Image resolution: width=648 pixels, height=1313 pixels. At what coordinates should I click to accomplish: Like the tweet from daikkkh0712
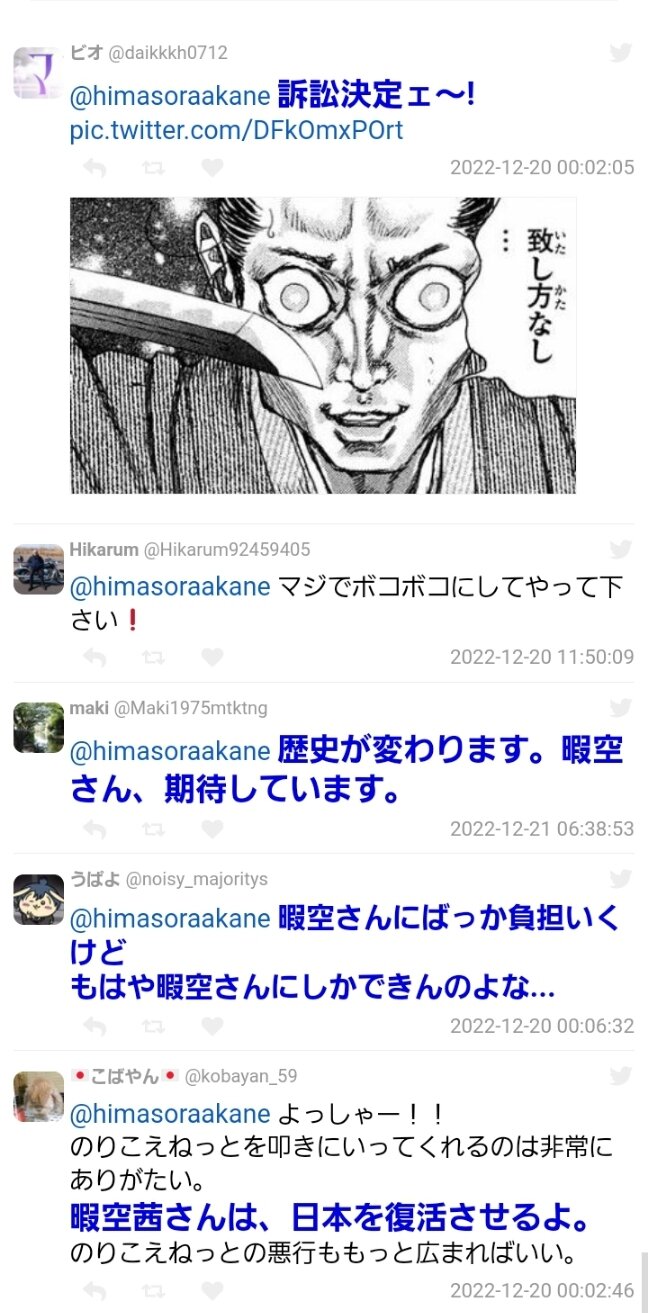[212, 168]
